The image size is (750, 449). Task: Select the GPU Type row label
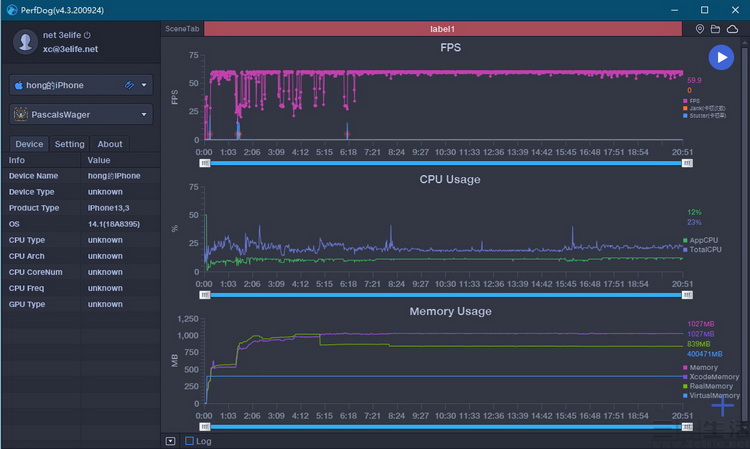click(27, 304)
